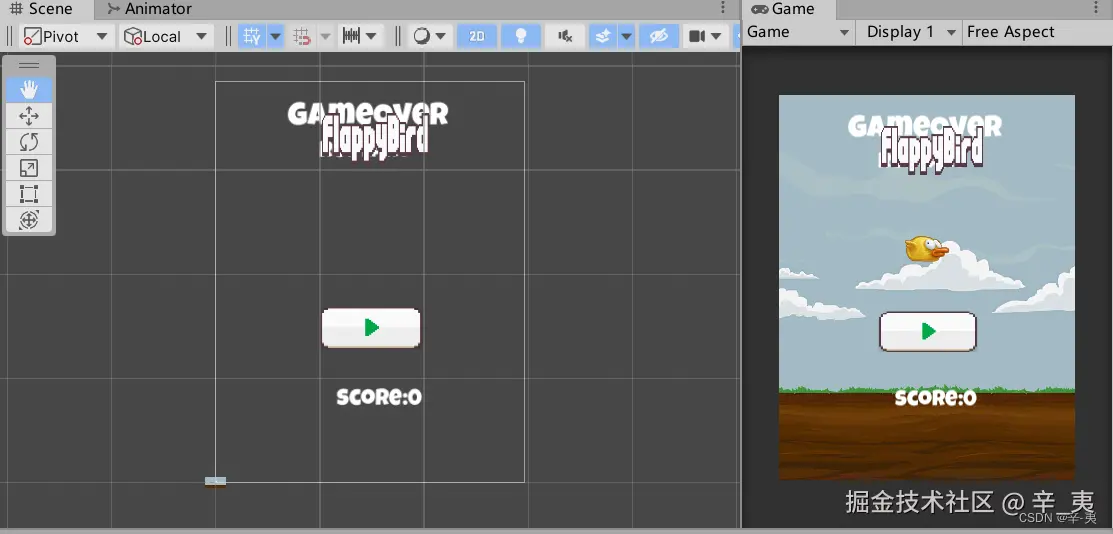Select small camera object at canvas corner

pyautogui.click(x=216, y=481)
